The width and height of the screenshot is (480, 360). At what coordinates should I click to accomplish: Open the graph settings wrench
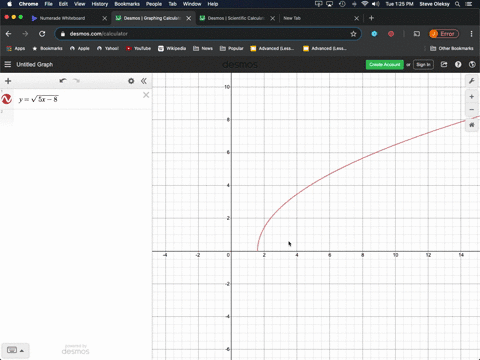472,81
